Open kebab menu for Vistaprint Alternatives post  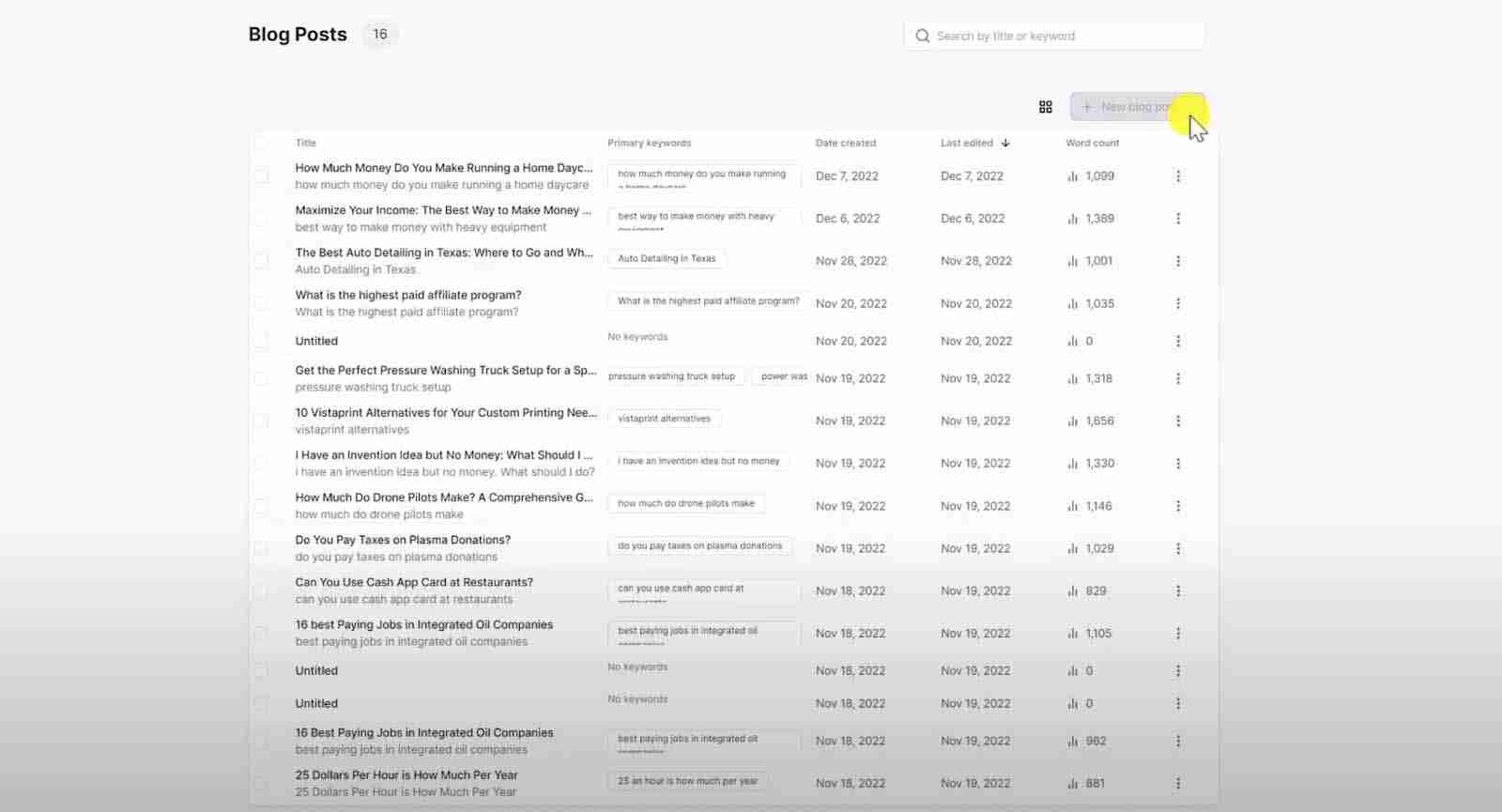(x=1178, y=421)
